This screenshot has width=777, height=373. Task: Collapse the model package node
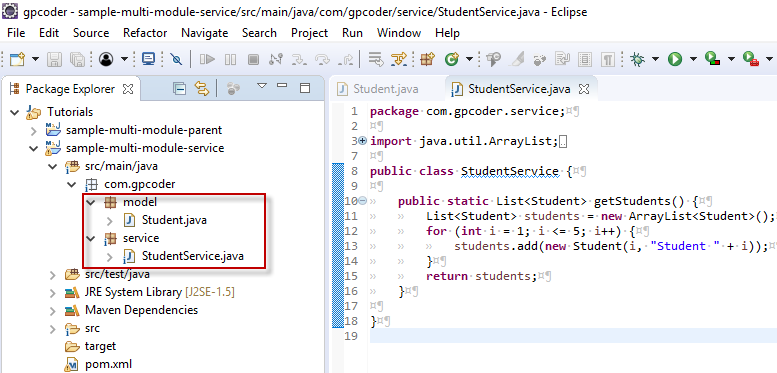click(90, 203)
